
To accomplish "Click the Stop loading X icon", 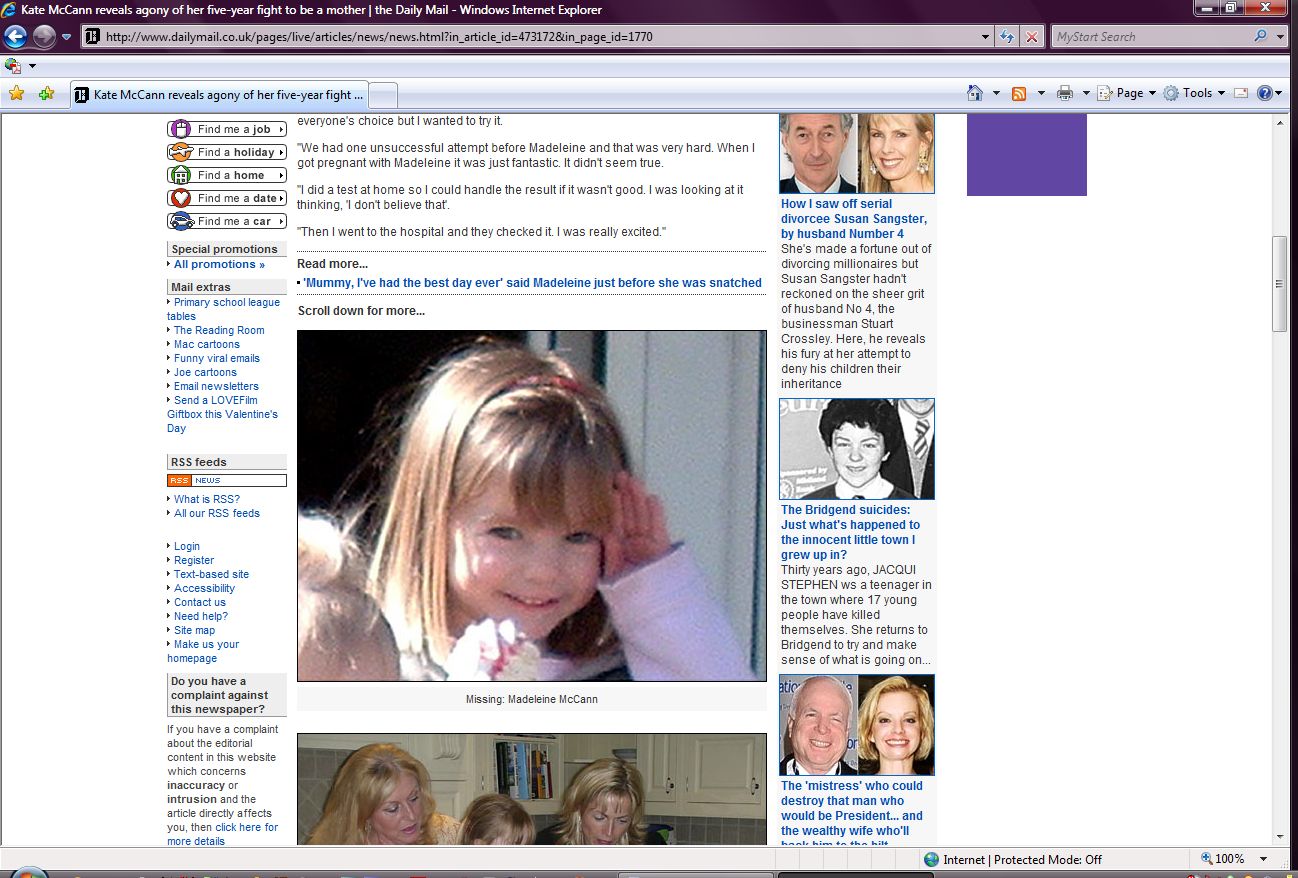I will pos(1032,37).
